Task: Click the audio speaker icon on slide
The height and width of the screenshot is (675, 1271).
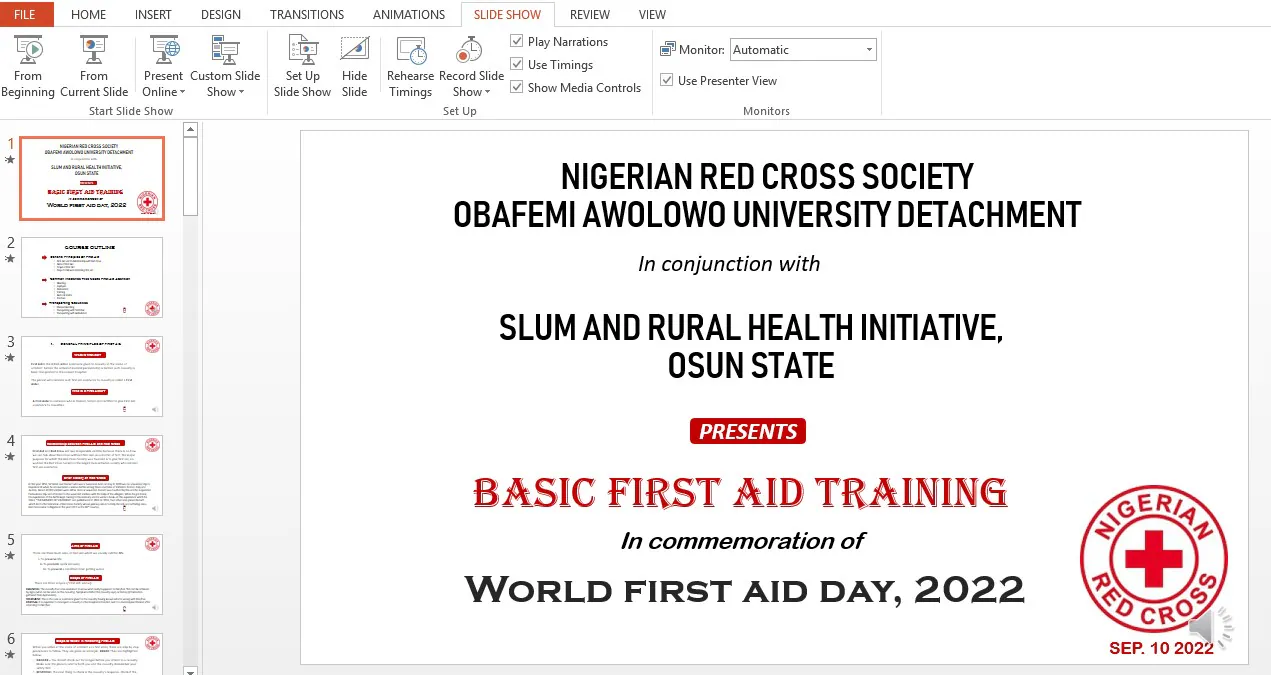Action: click(x=1208, y=627)
